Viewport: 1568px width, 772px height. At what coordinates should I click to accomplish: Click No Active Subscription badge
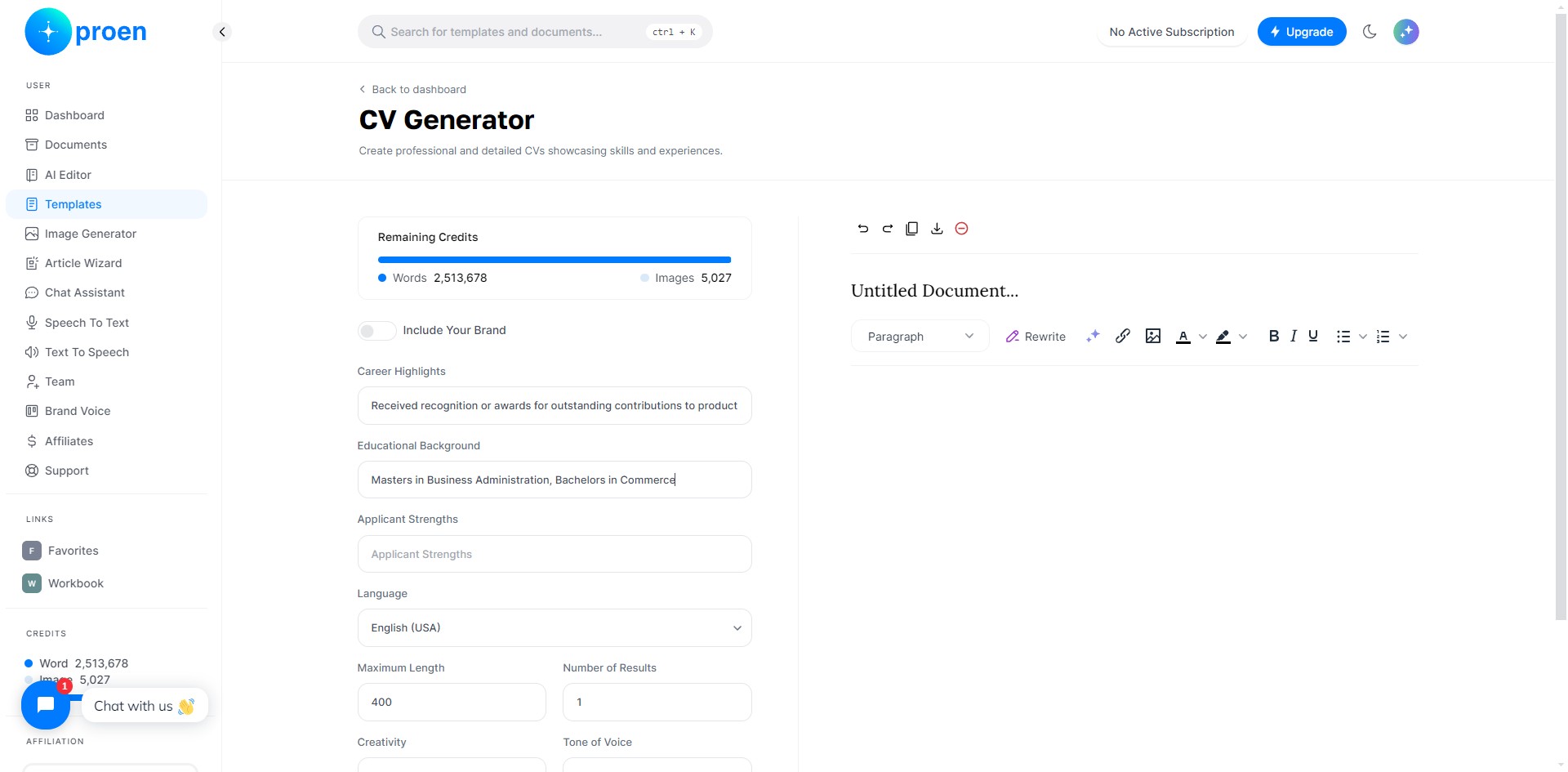(x=1172, y=32)
